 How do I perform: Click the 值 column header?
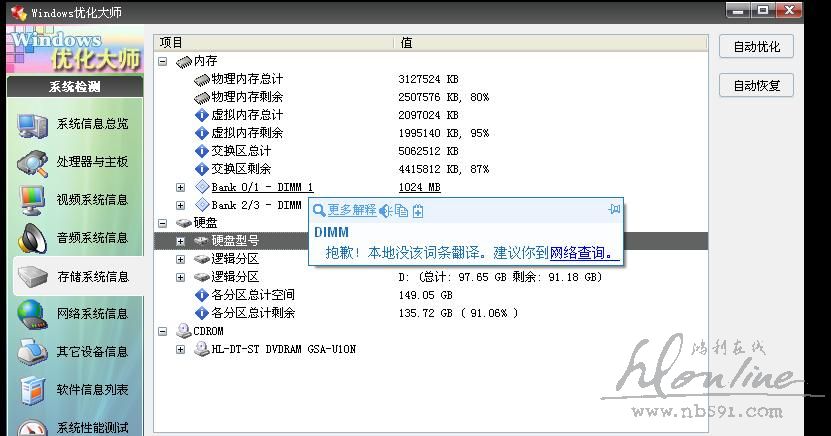pos(551,43)
